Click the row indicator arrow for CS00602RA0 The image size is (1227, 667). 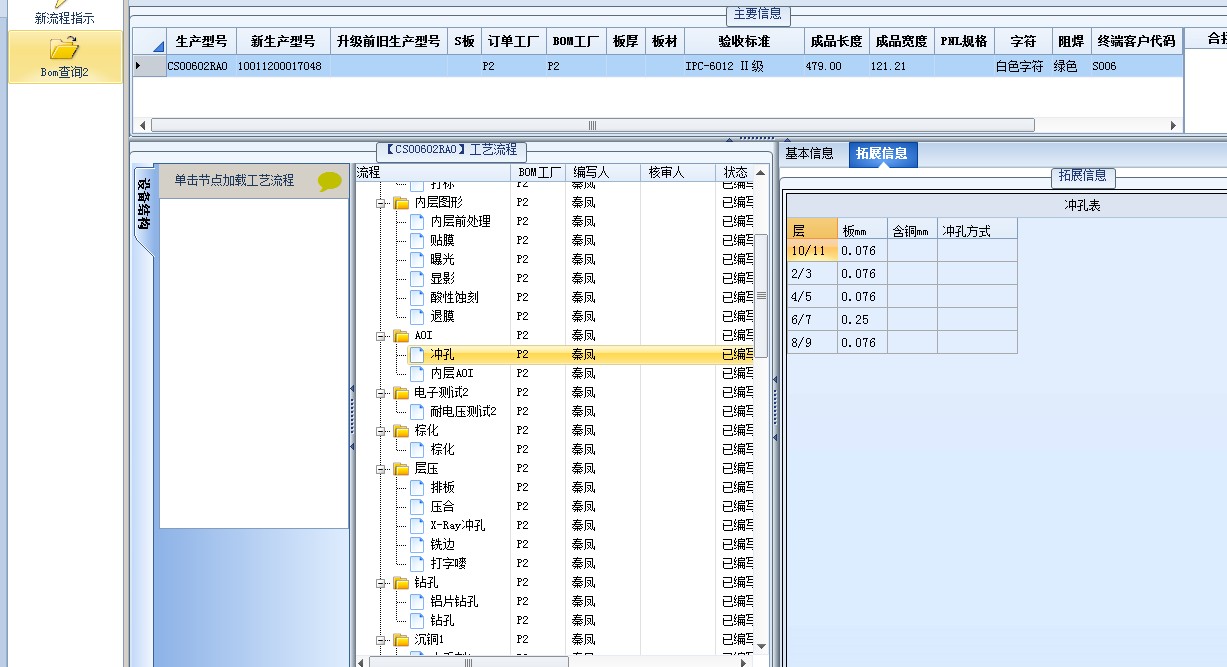[x=148, y=66]
